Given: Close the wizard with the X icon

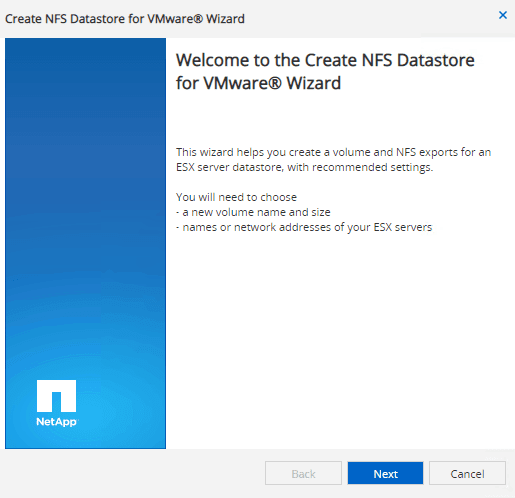Looking at the screenshot, I should pos(503,15).
